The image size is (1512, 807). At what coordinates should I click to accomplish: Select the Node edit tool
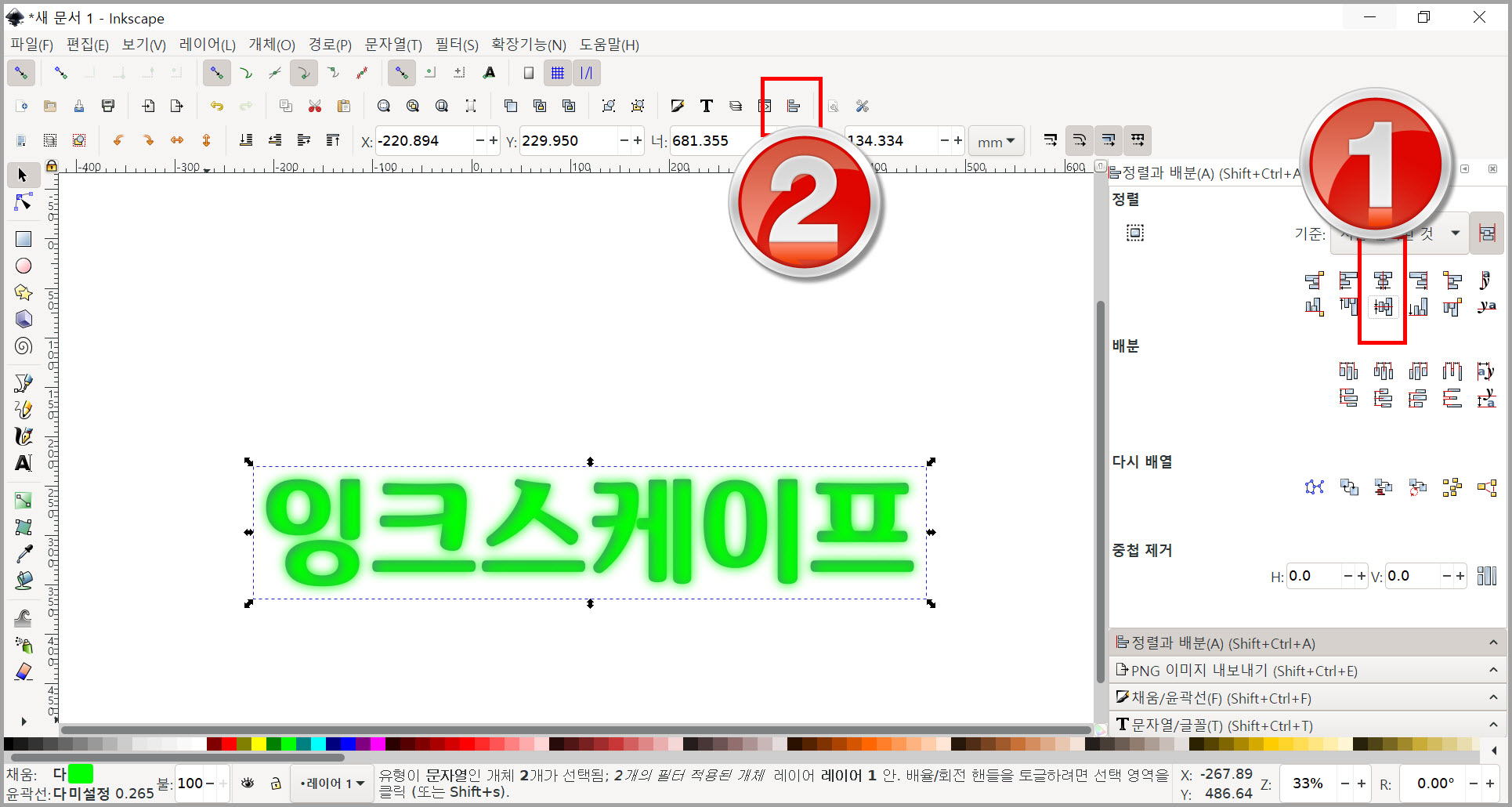23,202
